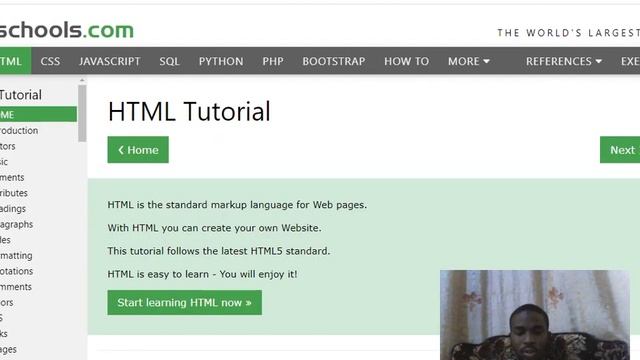This screenshot has width=640, height=360.
Task: Click text 'This tutorial follows the latest HTML5 standard'
Action: click(218, 251)
